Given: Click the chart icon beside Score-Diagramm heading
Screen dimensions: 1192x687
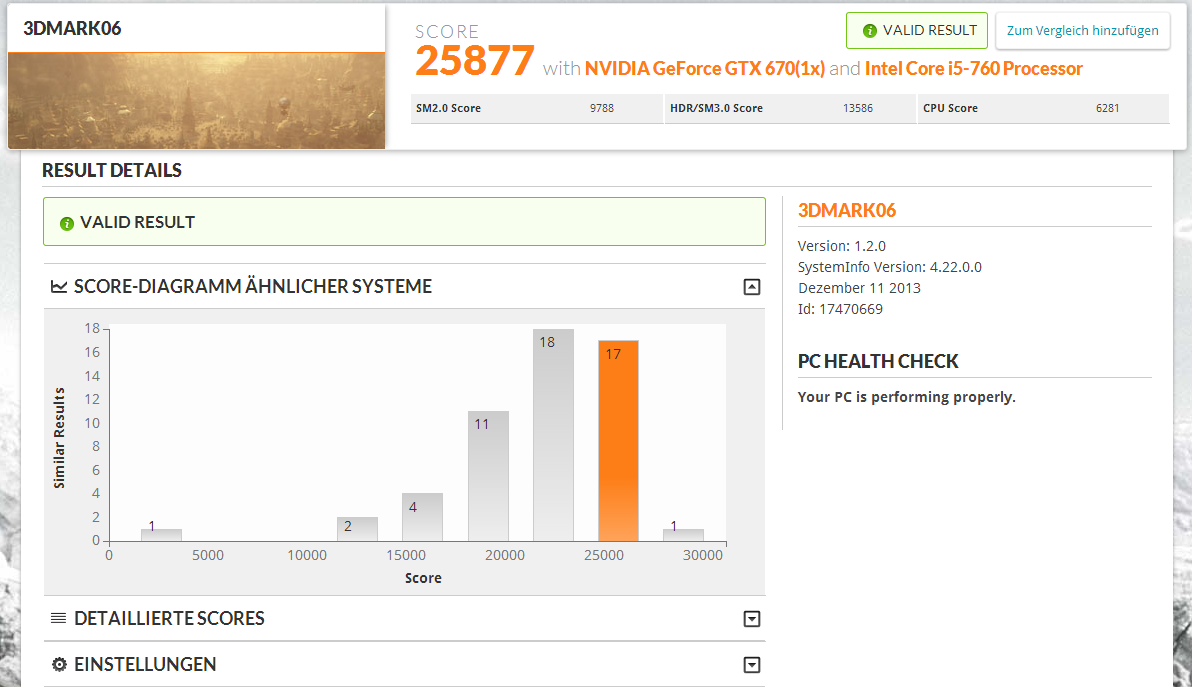Looking at the screenshot, I should [x=59, y=287].
